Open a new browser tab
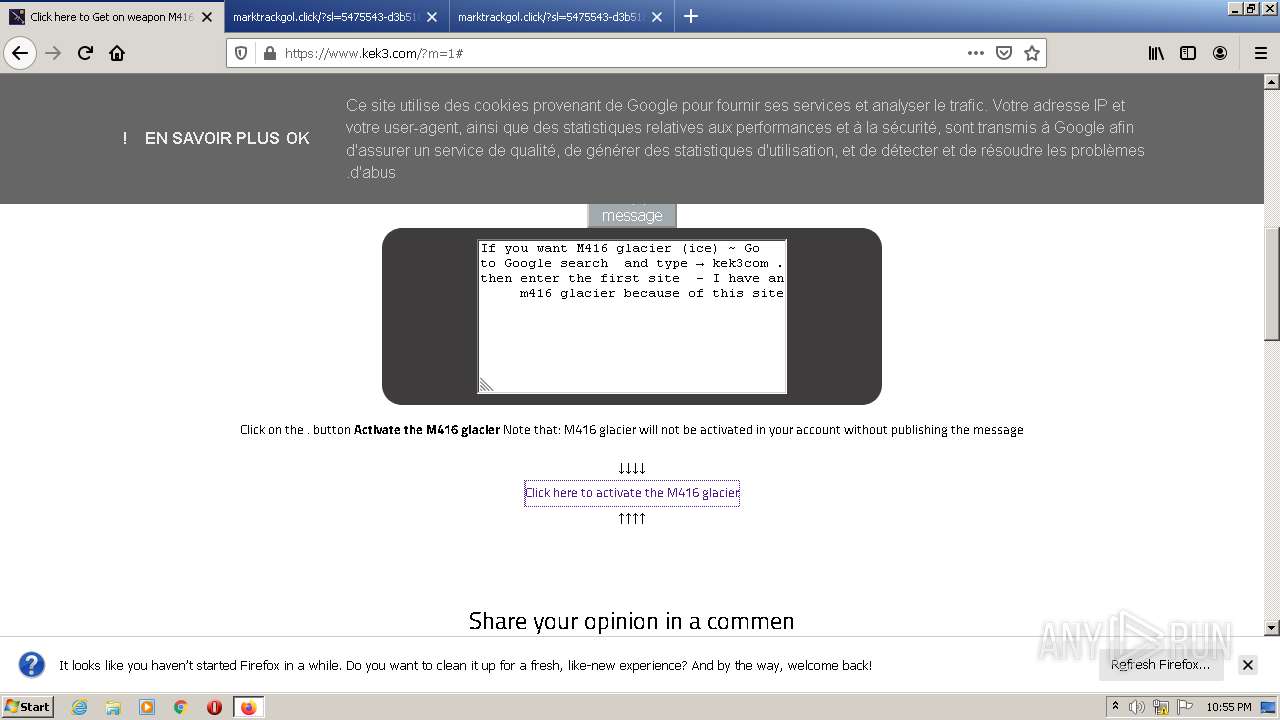The image size is (1280, 720). click(x=690, y=16)
